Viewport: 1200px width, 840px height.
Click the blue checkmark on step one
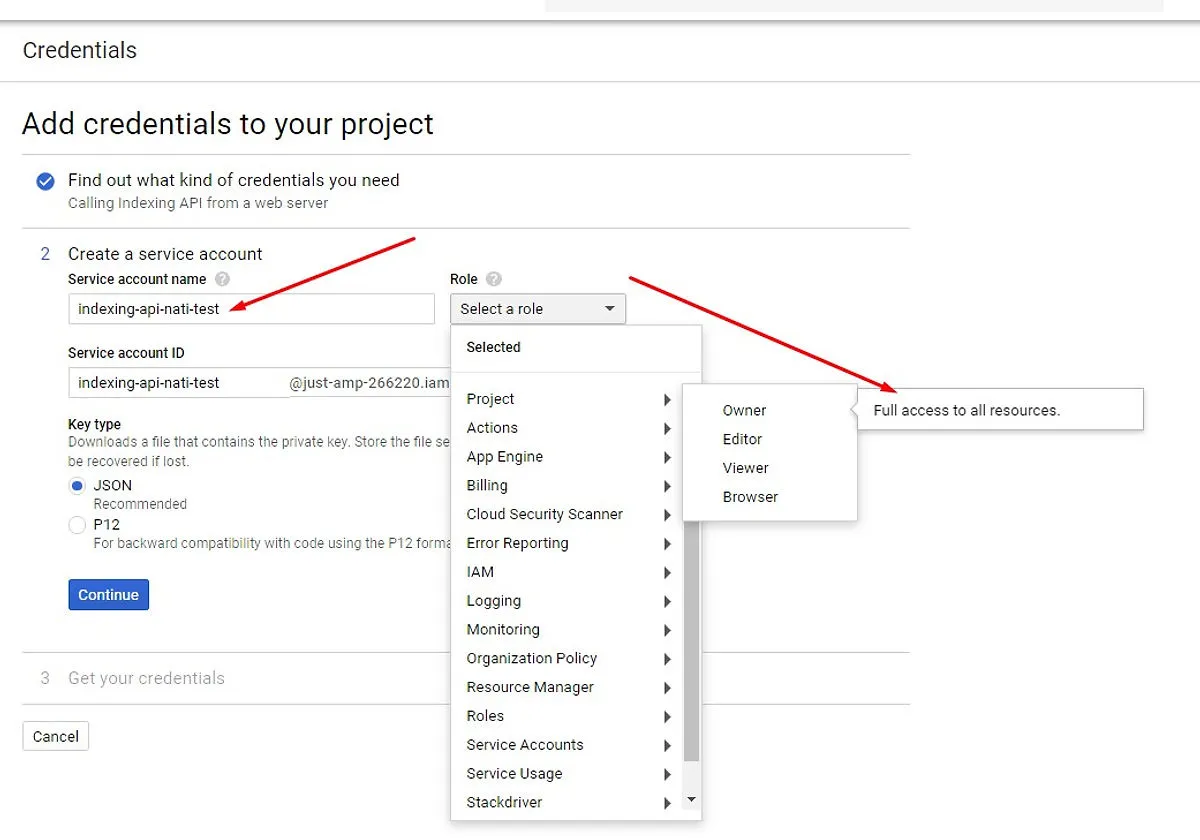[44, 181]
